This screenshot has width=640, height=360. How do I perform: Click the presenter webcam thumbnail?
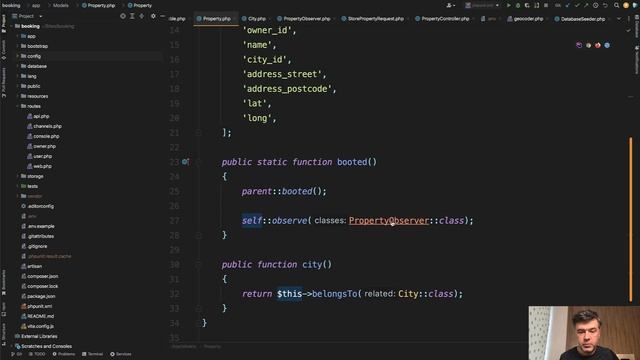pyautogui.click(x=584, y=333)
